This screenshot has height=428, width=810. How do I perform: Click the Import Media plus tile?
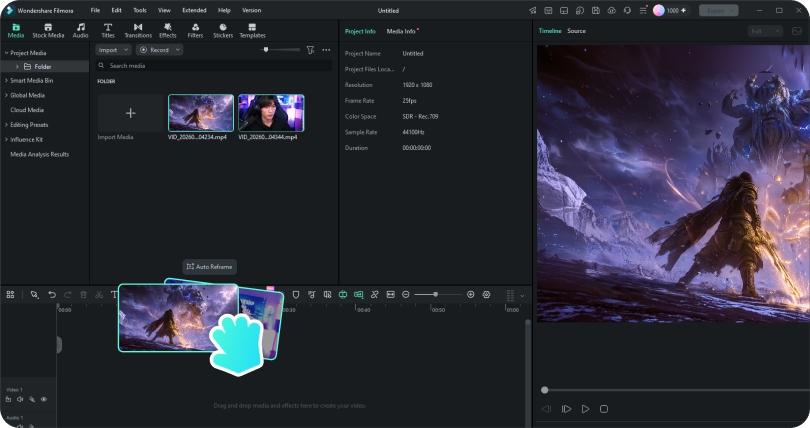click(131, 113)
